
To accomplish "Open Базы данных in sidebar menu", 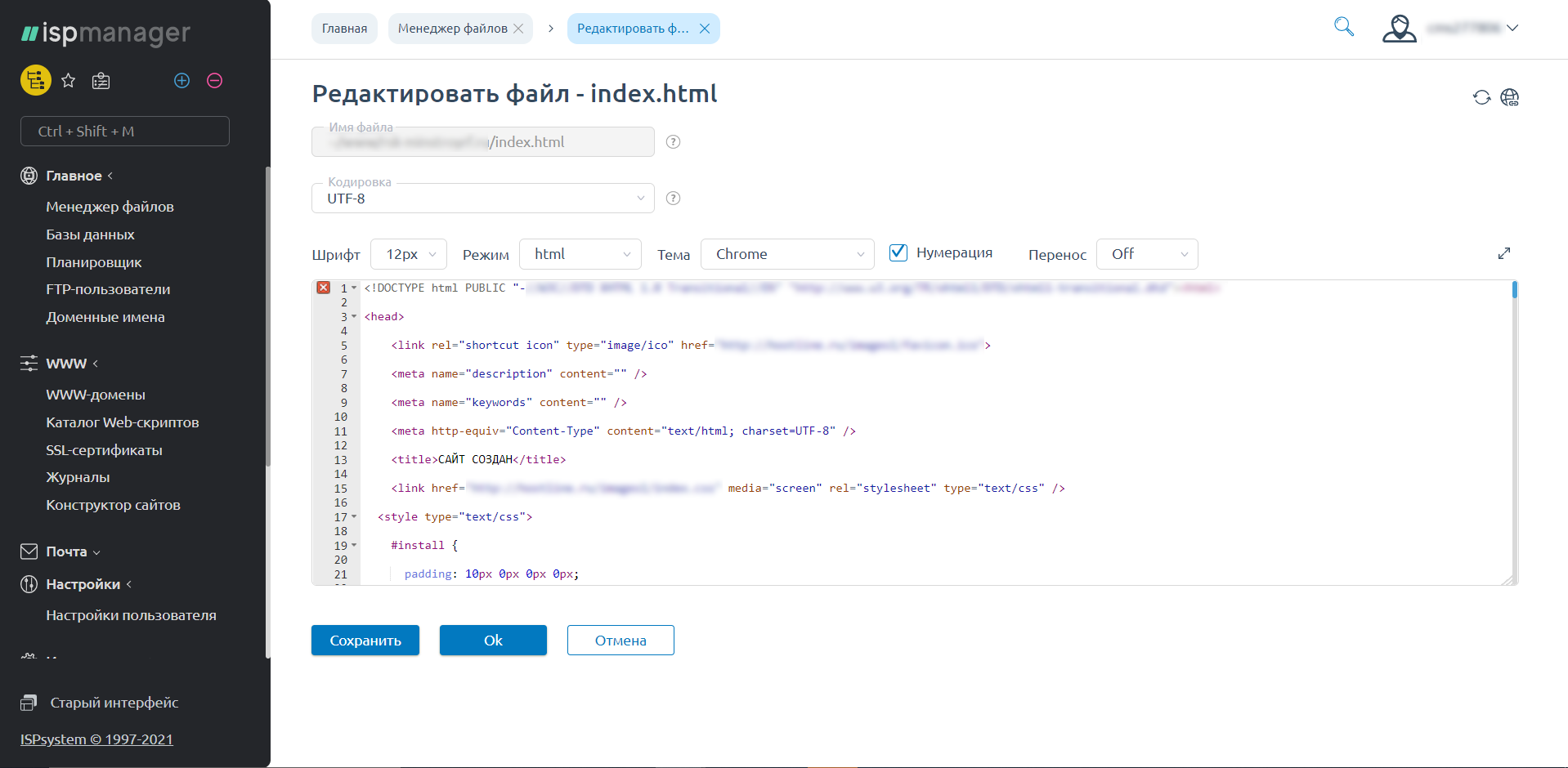I will 90,234.
